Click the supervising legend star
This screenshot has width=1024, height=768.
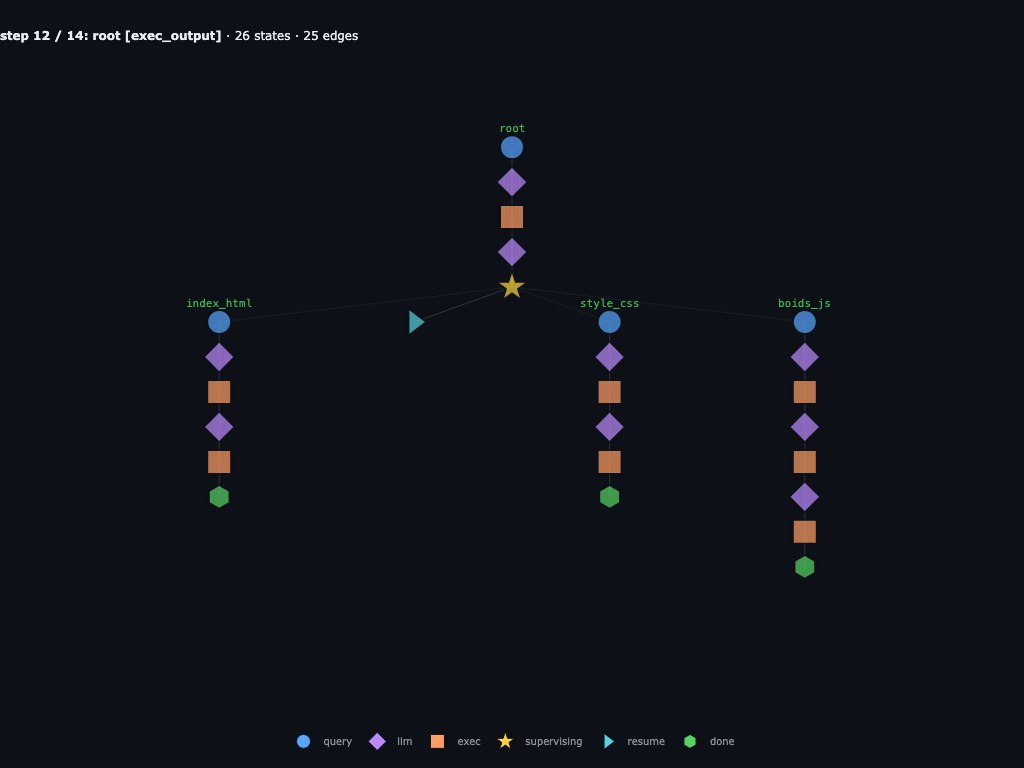[505, 741]
